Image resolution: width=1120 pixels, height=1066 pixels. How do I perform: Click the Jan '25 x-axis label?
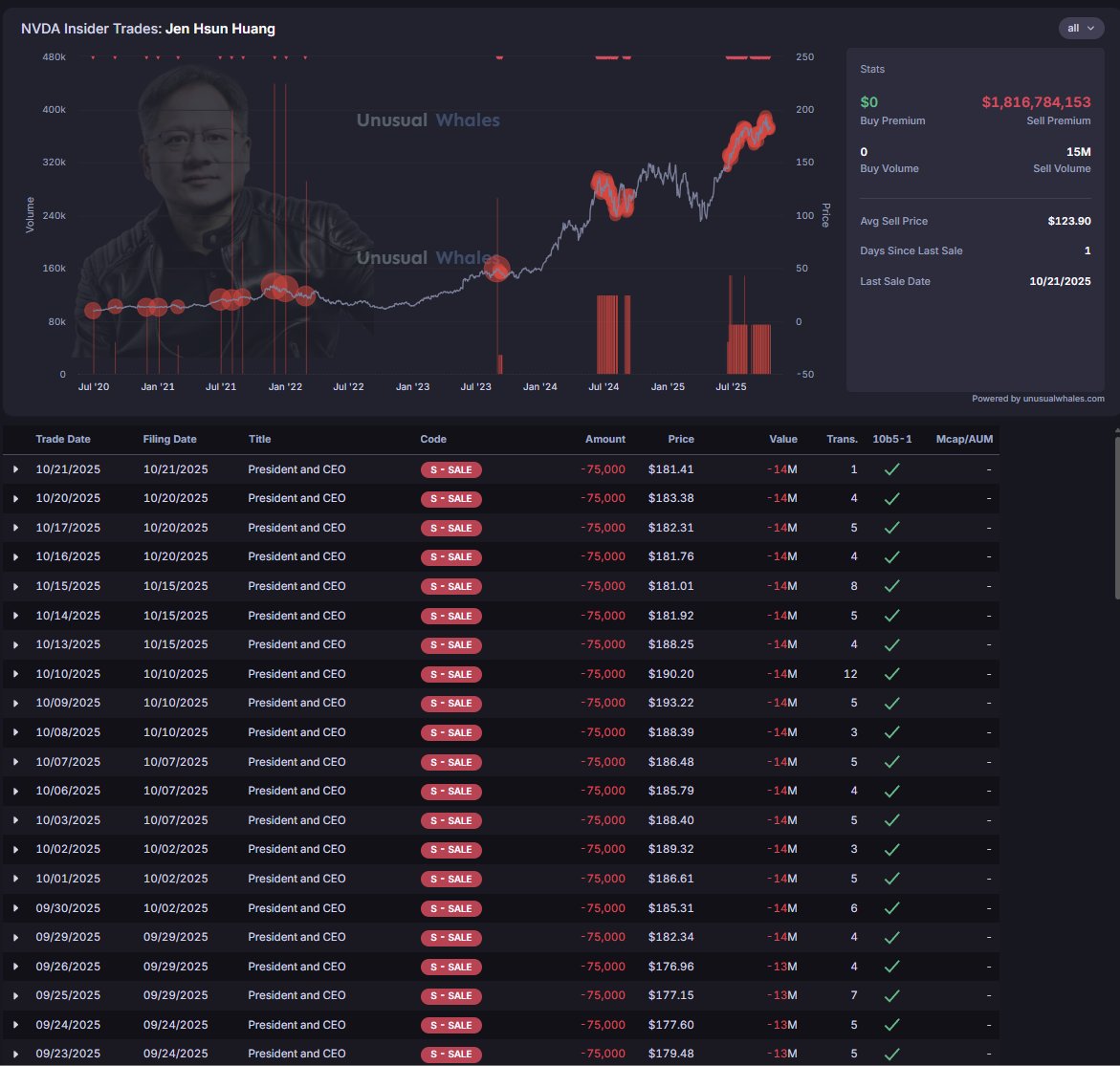click(x=668, y=386)
